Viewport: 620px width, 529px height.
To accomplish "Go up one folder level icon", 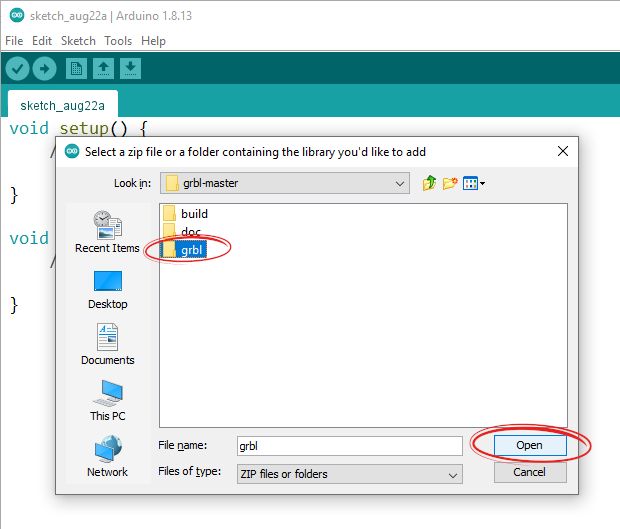I will coord(429,183).
